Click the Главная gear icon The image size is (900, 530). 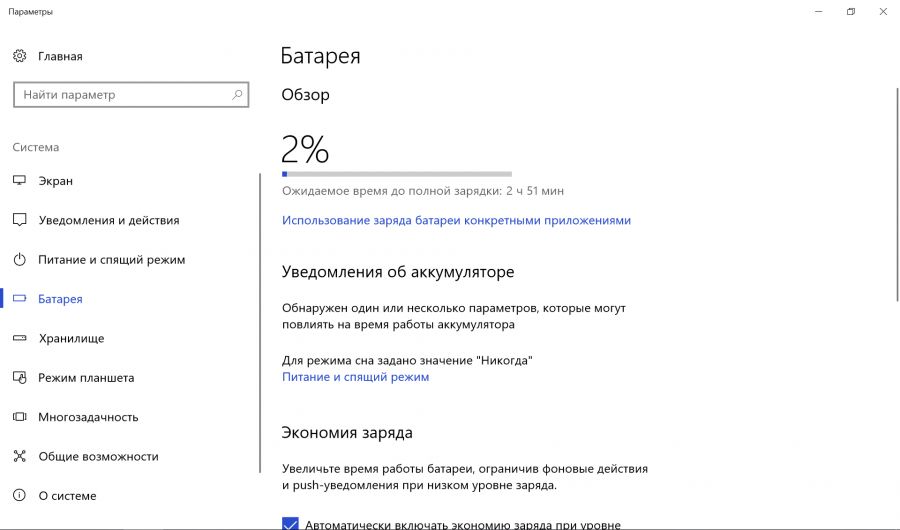point(19,57)
